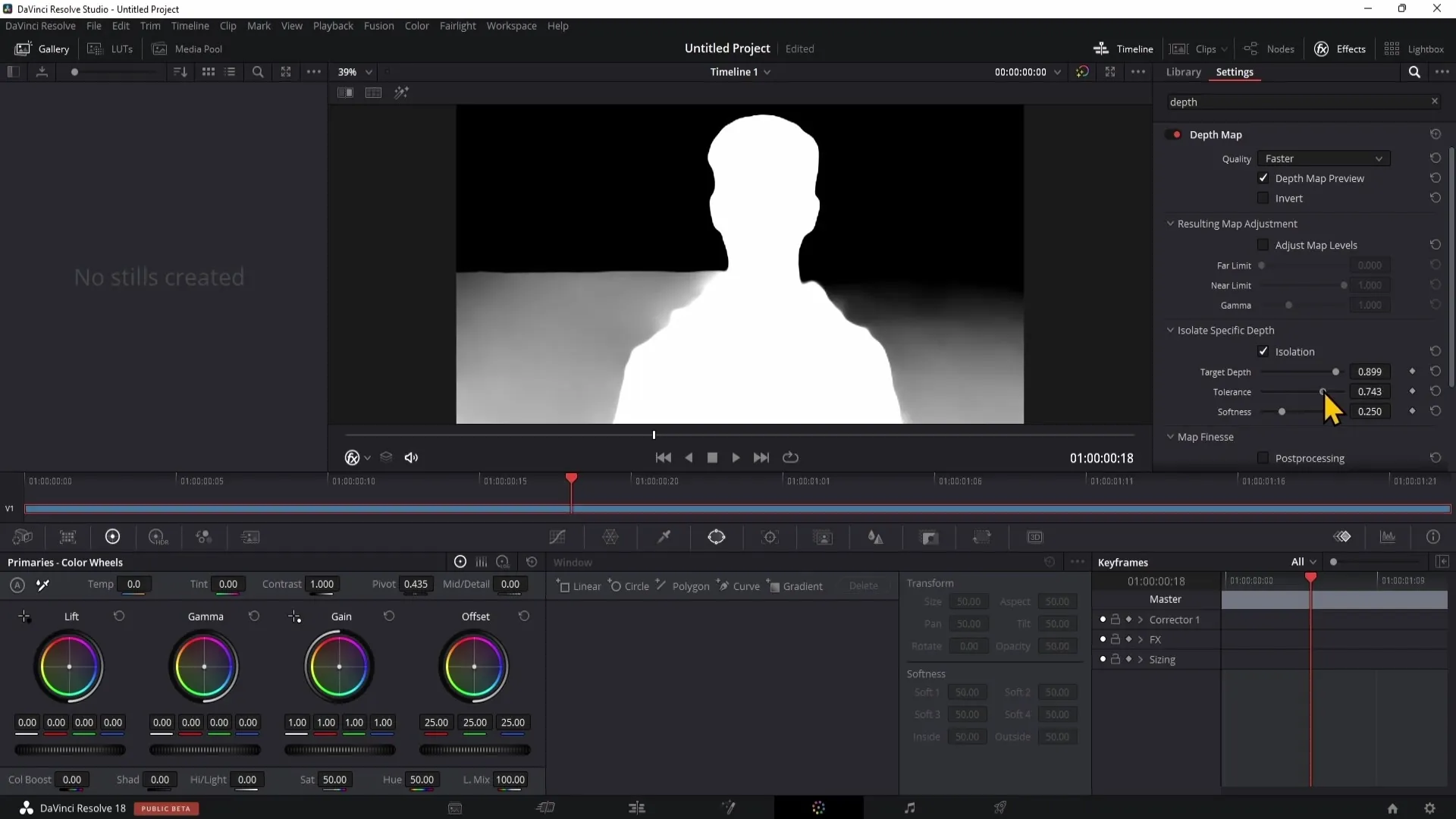Toggle the Isolation checkbox on

tap(1264, 351)
